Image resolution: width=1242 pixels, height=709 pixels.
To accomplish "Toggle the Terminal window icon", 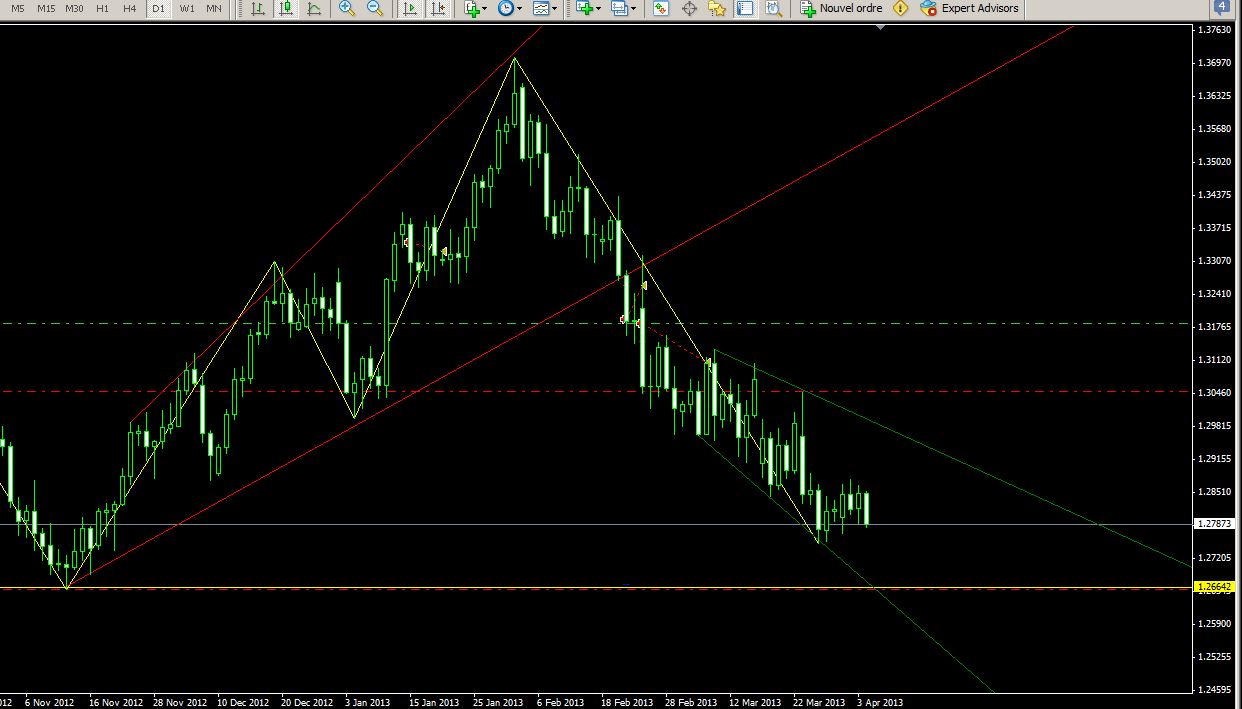I will pyautogui.click(x=745, y=8).
